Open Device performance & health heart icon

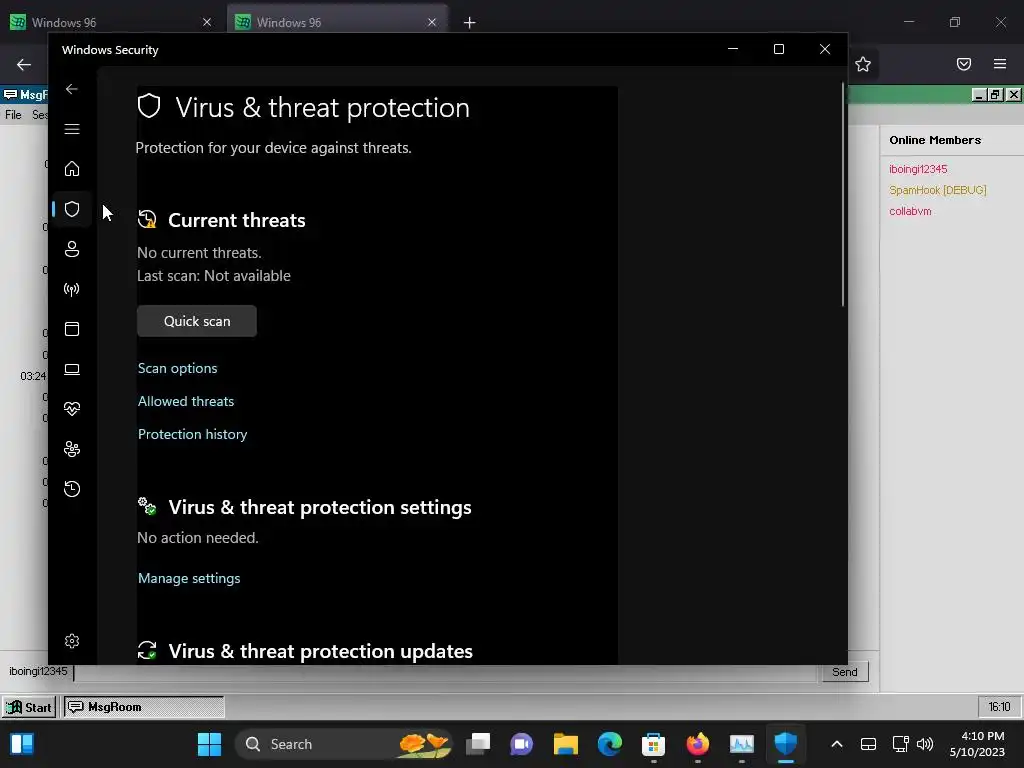tap(72, 409)
